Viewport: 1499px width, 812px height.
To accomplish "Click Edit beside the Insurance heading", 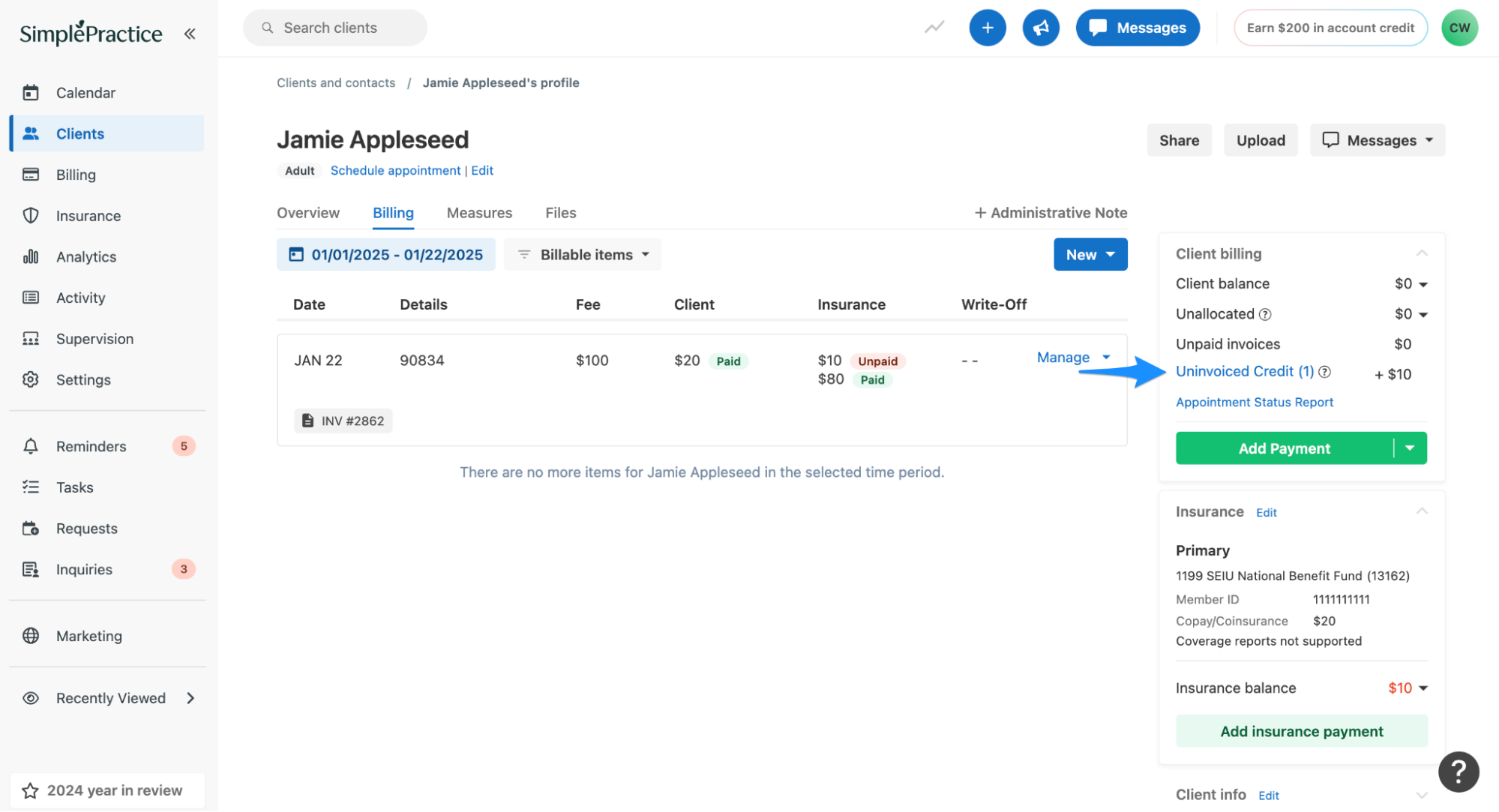I will pos(1267,513).
